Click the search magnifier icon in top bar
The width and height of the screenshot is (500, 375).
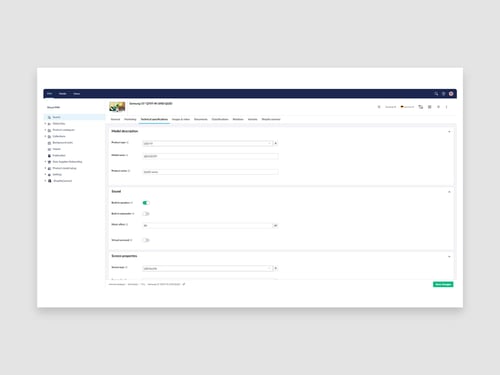(x=436, y=94)
